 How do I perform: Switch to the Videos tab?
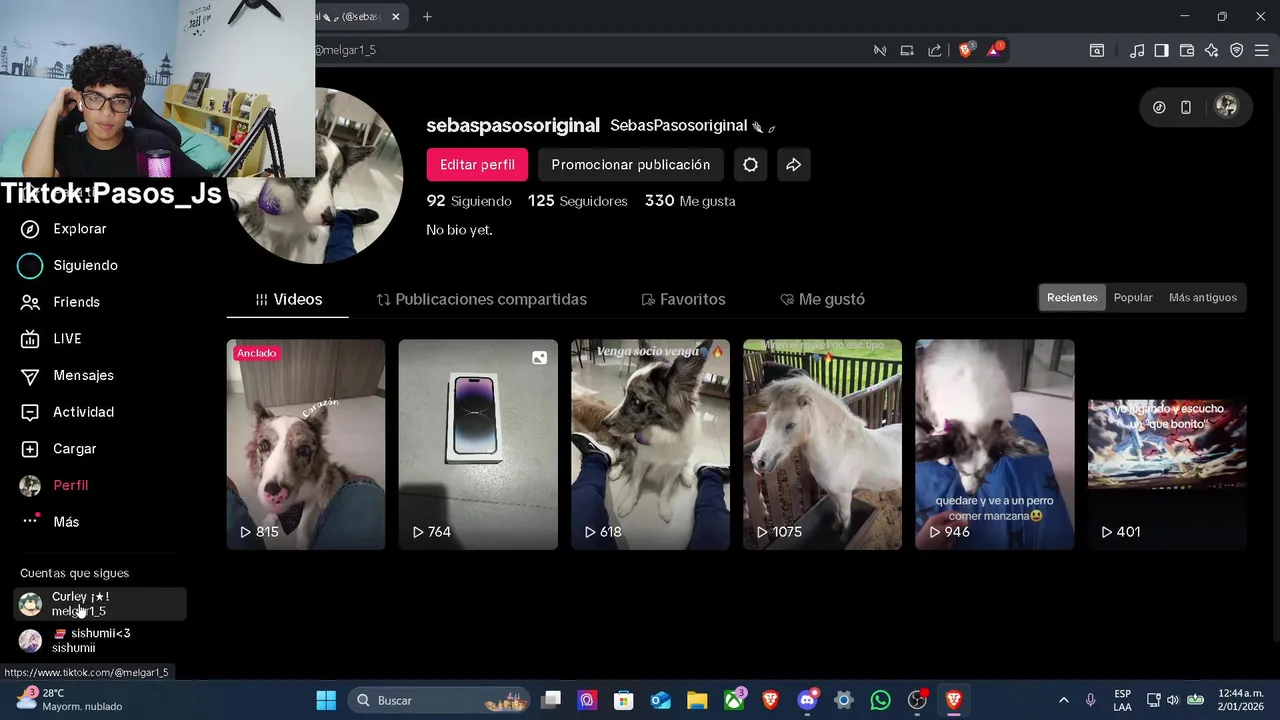(288, 299)
